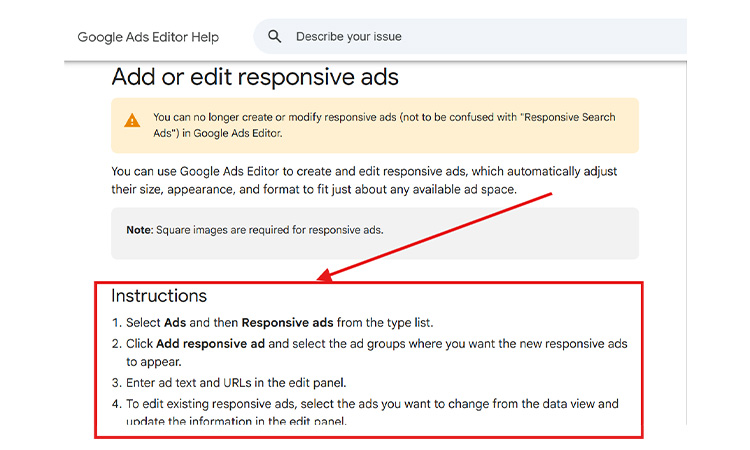
Task: Click step 1 'Select Ads and then Responsive ads'
Action: [280, 323]
